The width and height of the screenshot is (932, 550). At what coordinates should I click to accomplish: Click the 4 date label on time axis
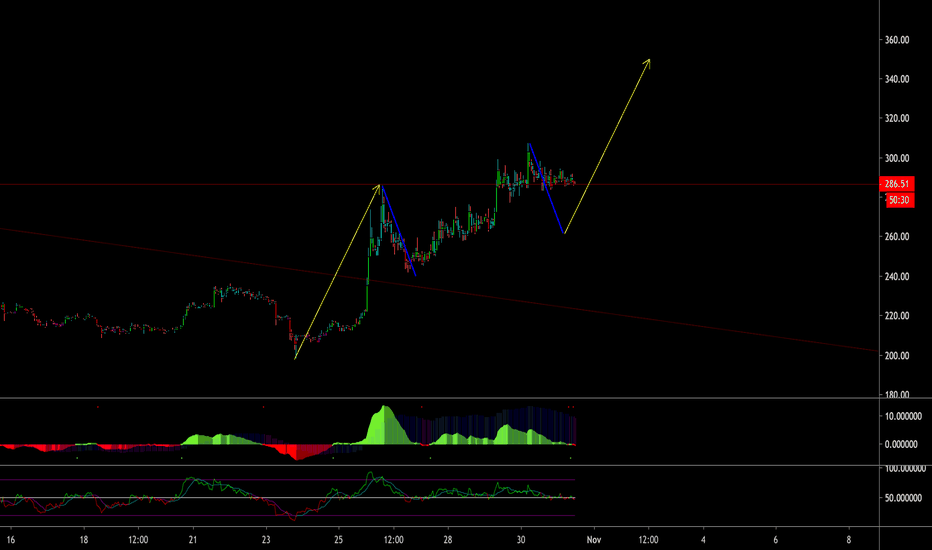(x=703, y=540)
